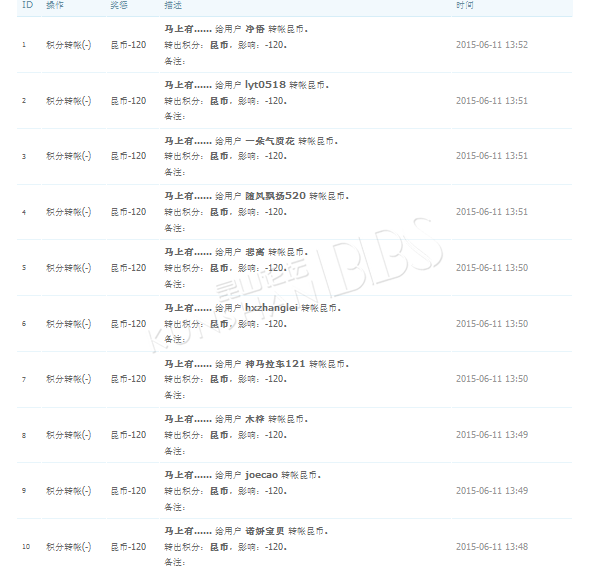Click 马上有...... sender name in row 2
The height and width of the screenshot is (571, 589).
(x=188, y=85)
